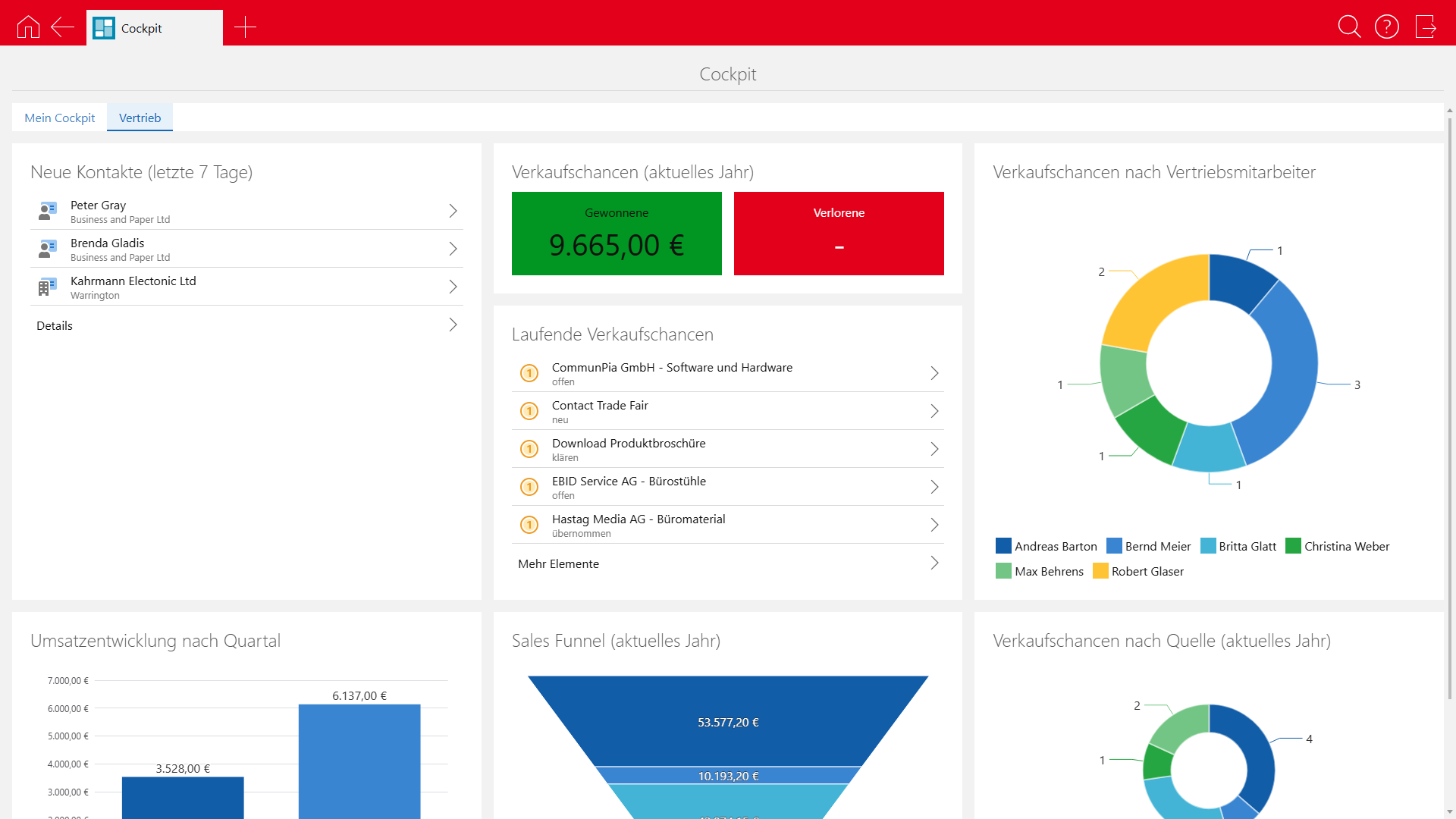
Task: Click 'Brenda Gladis' contact name
Action: click(107, 243)
